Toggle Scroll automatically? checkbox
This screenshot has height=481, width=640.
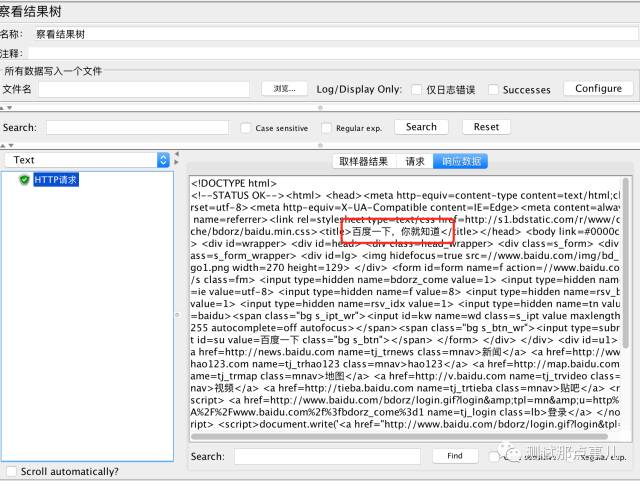(11, 472)
